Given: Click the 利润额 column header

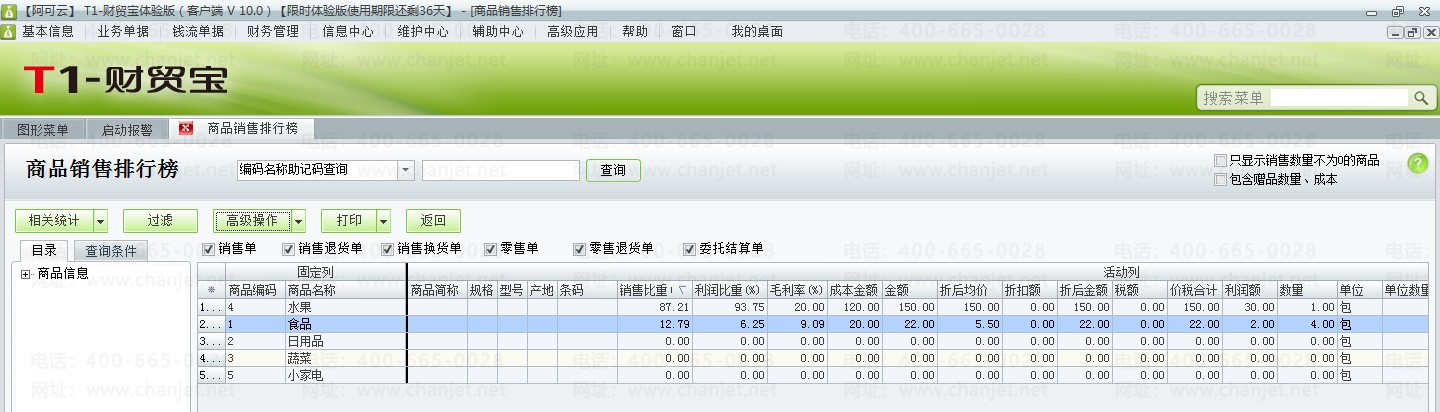Looking at the screenshot, I should pos(1249,291).
